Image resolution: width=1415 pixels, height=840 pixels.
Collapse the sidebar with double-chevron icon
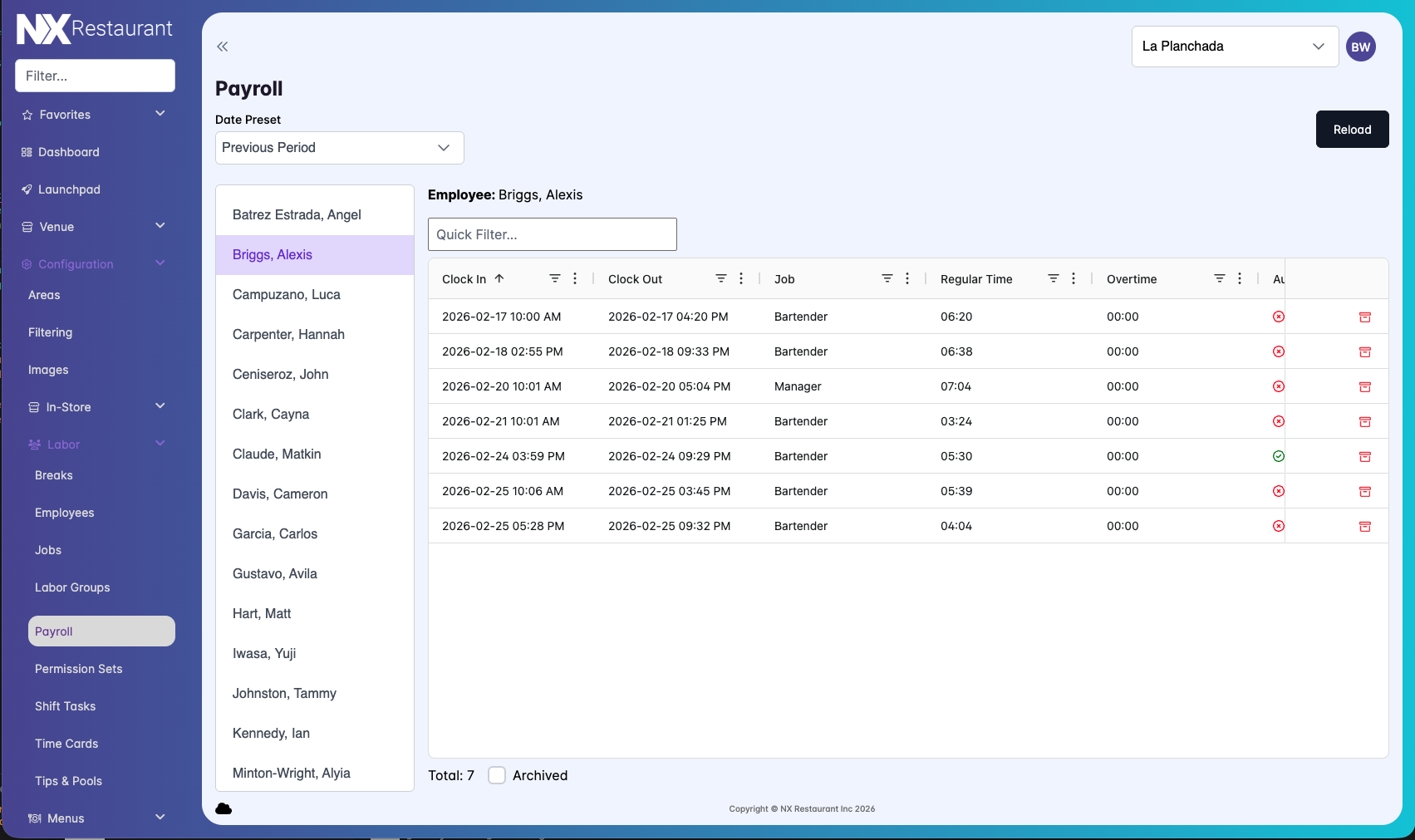pos(222,47)
